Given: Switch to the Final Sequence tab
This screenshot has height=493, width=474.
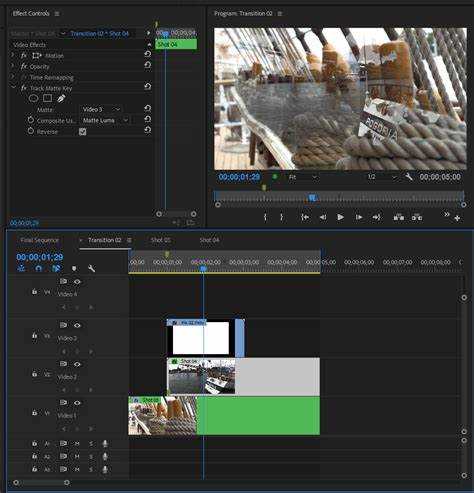Looking at the screenshot, I should pyautogui.click(x=39, y=240).
